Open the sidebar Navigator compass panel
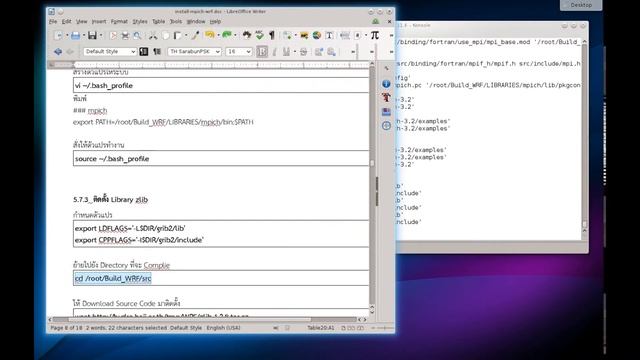The image size is (640, 360). point(386,125)
